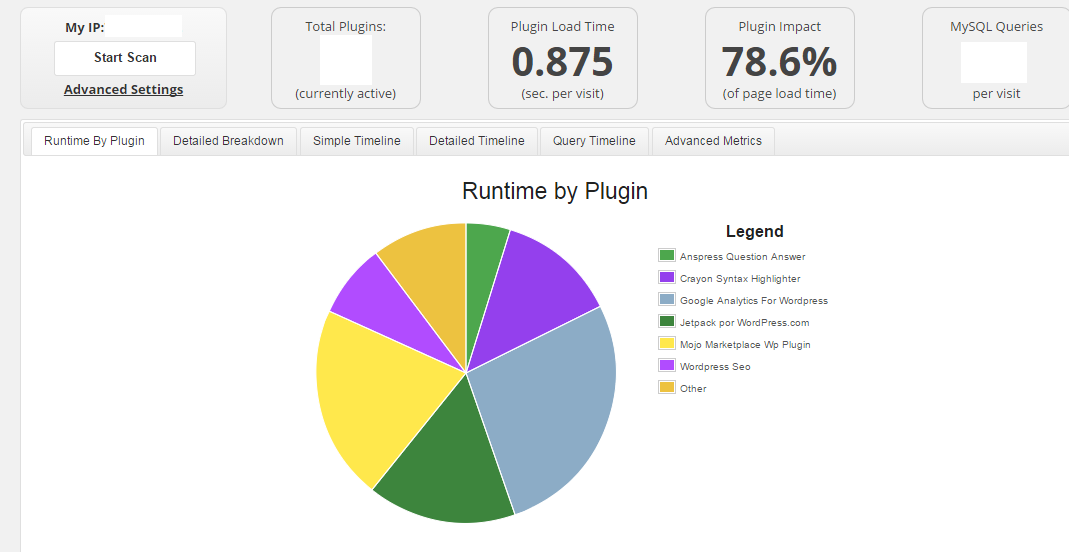Click the Other legend color box
This screenshot has height=552, width=1069.
pos(667,388)
